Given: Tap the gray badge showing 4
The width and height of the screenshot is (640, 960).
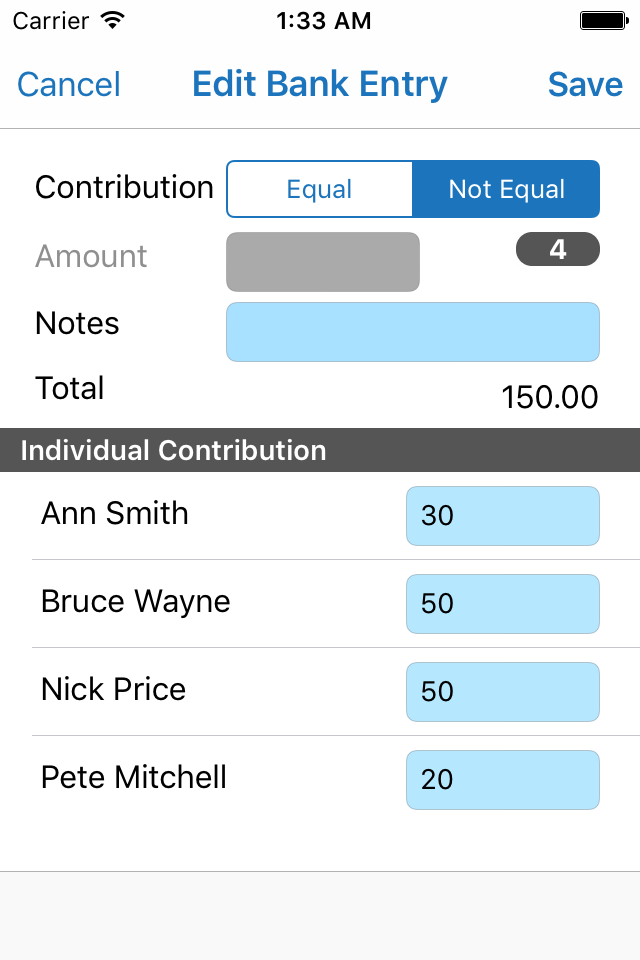Looking at the screenshot, I should pos(557,249).
